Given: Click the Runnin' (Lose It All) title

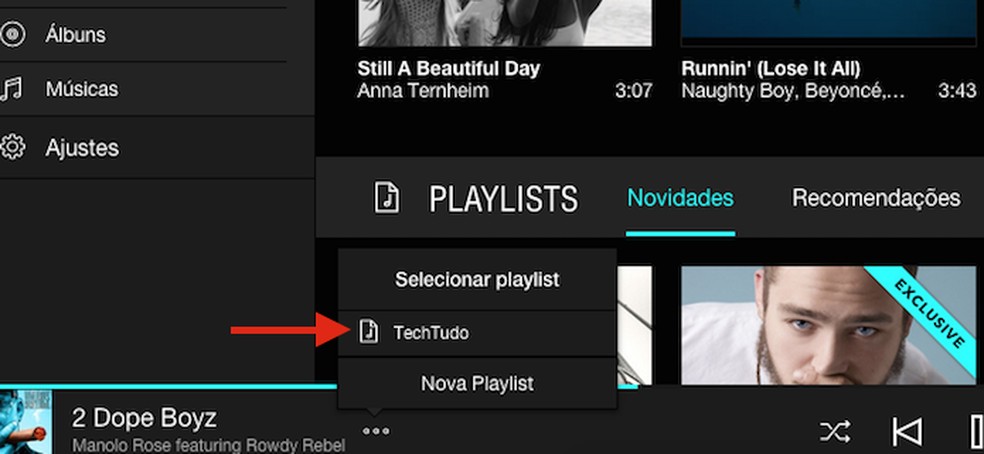Looking at the screenshot, I should pyautogui.click(x=771, y=68).
